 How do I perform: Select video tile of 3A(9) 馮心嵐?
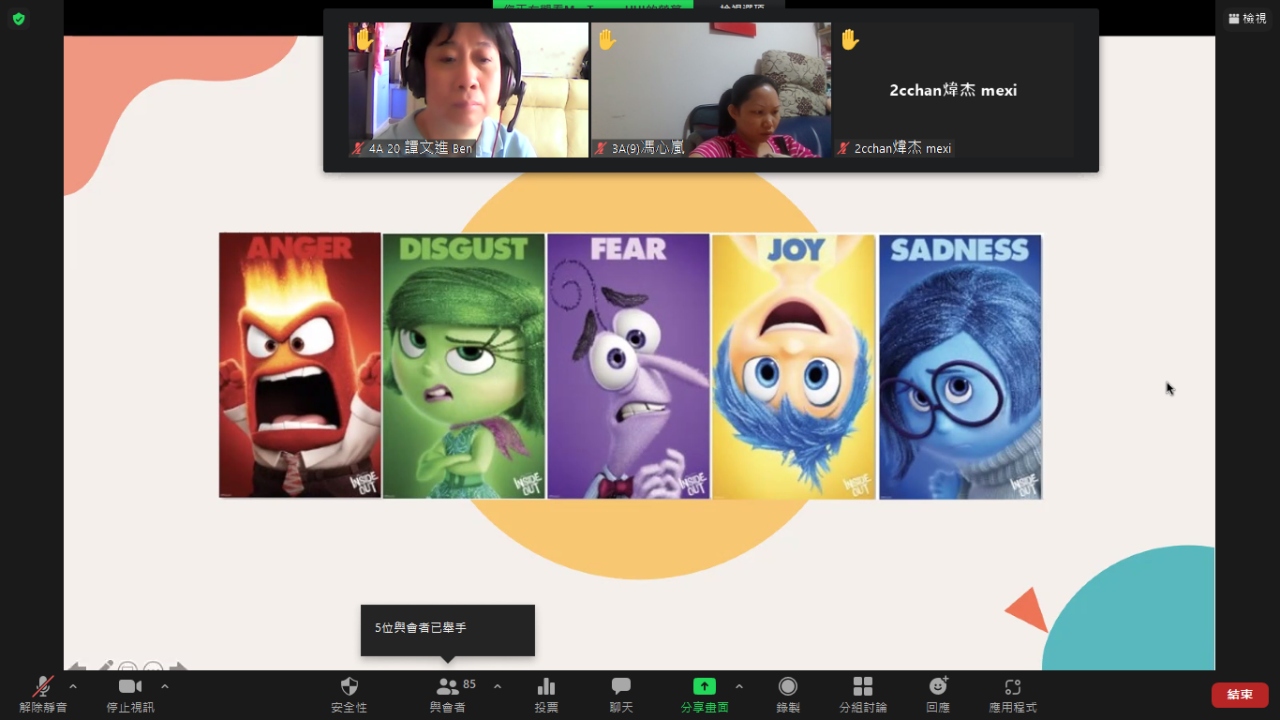(x=711, y=90)
